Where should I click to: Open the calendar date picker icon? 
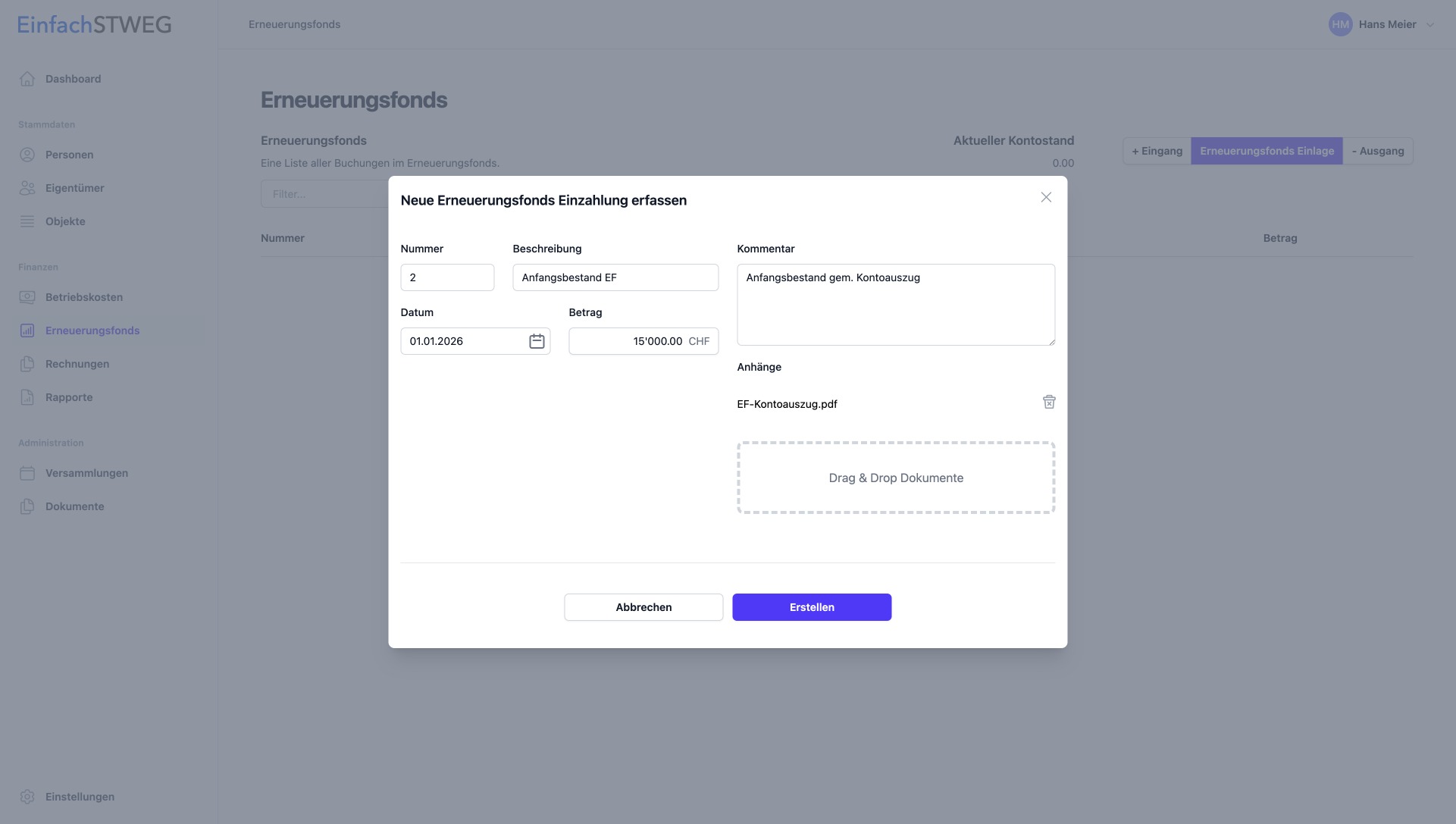point(537,341)
